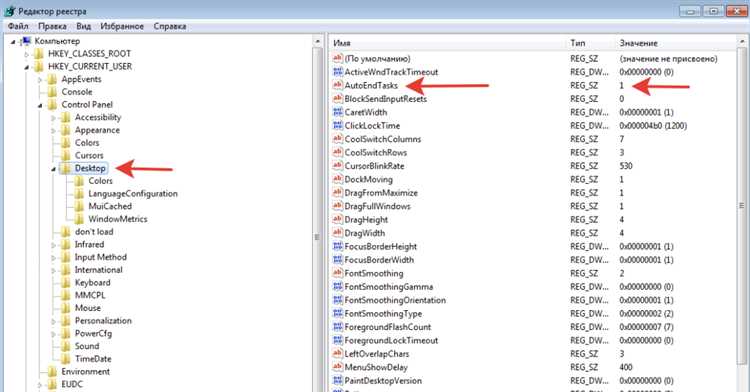The height and width of the screenshot is (392, 750).
Task: Click the (По умолчанию) value icon
Action: click(338, 58)
